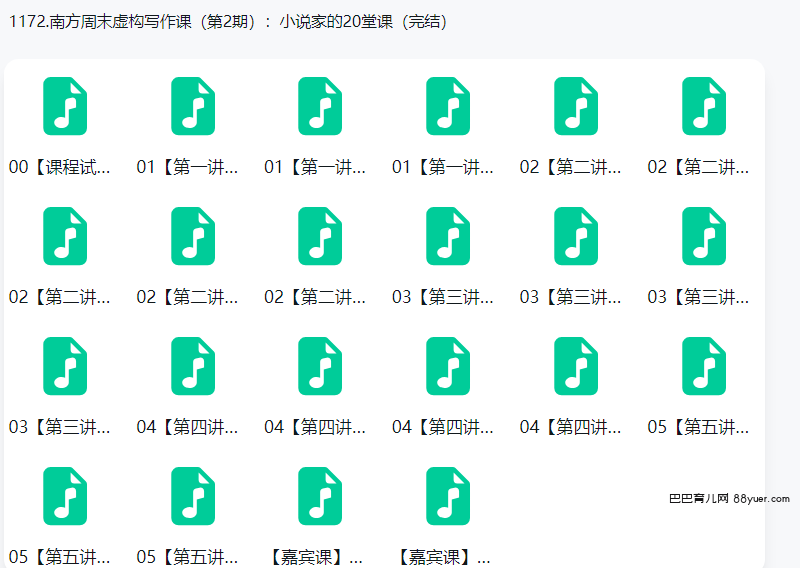
Task: Open the third 01【第一讲... audio file icon
Action: (448, 106)
